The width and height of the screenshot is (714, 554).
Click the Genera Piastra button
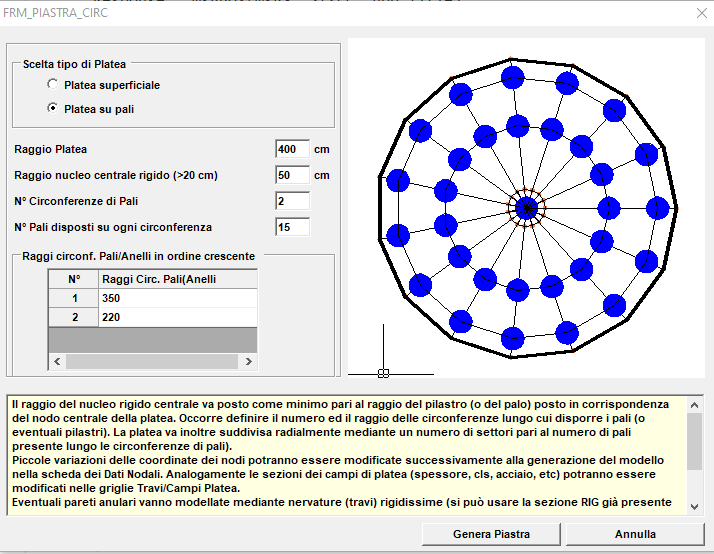point(491,534)
